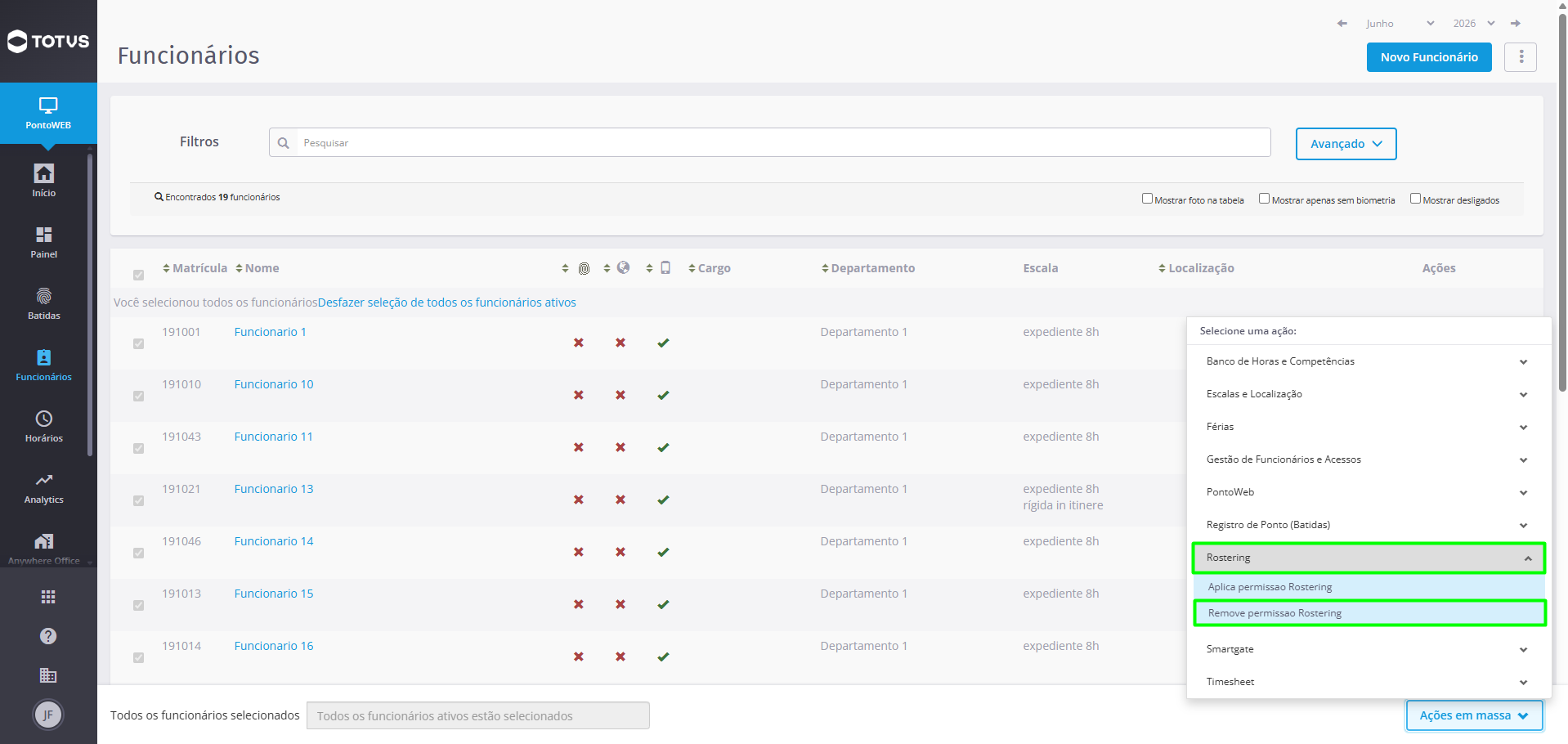Open the Painel dashboard icon

click(44, 235)
